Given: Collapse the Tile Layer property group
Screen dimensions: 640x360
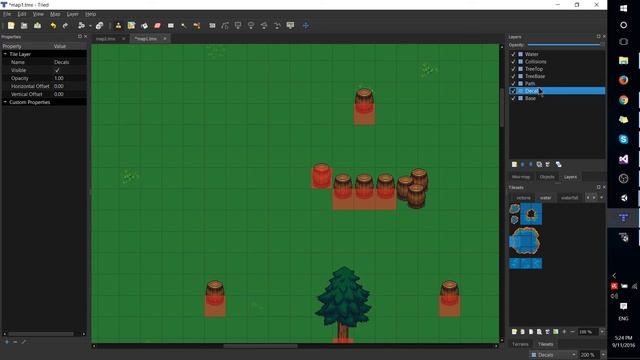Looking at the screenshot, I should 5,54.
